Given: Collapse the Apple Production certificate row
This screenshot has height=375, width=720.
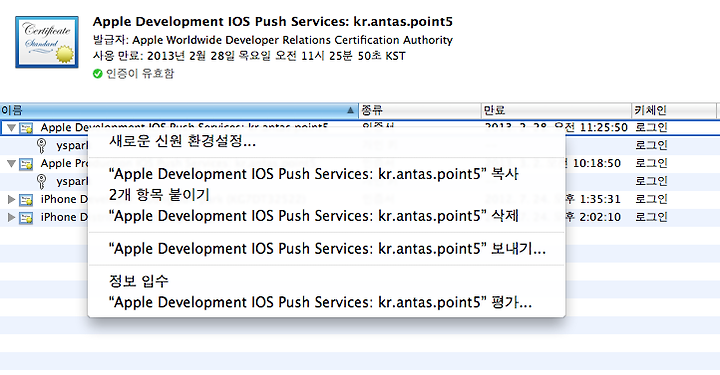Looking at the screenshot, I should pos(11,163).
